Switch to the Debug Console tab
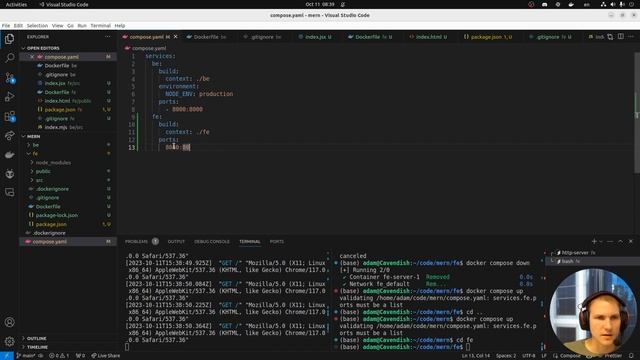Viewport: 640px width, 360px height. coord(212,242)
